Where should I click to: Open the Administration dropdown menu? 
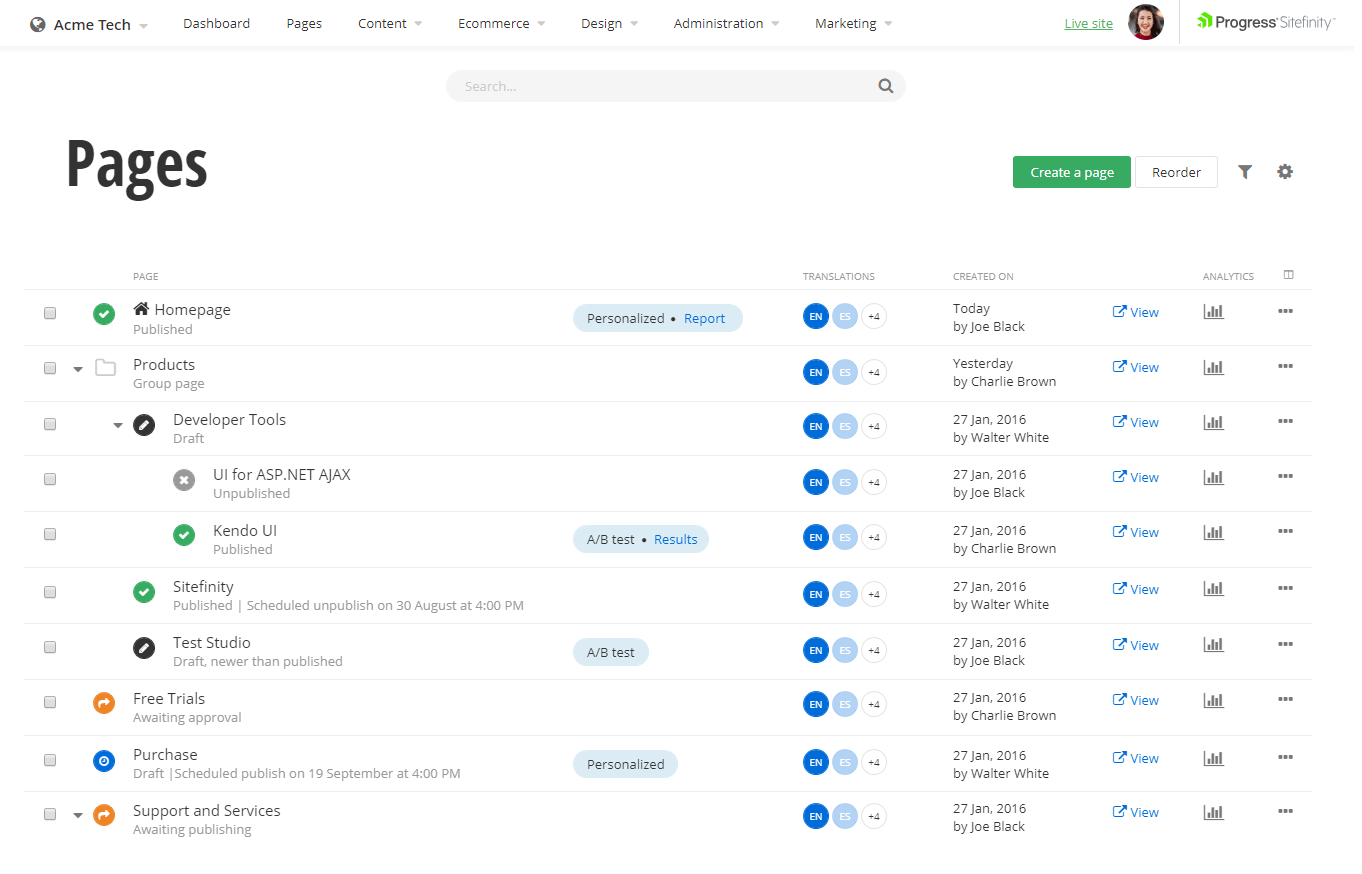[x=726, y=23]
